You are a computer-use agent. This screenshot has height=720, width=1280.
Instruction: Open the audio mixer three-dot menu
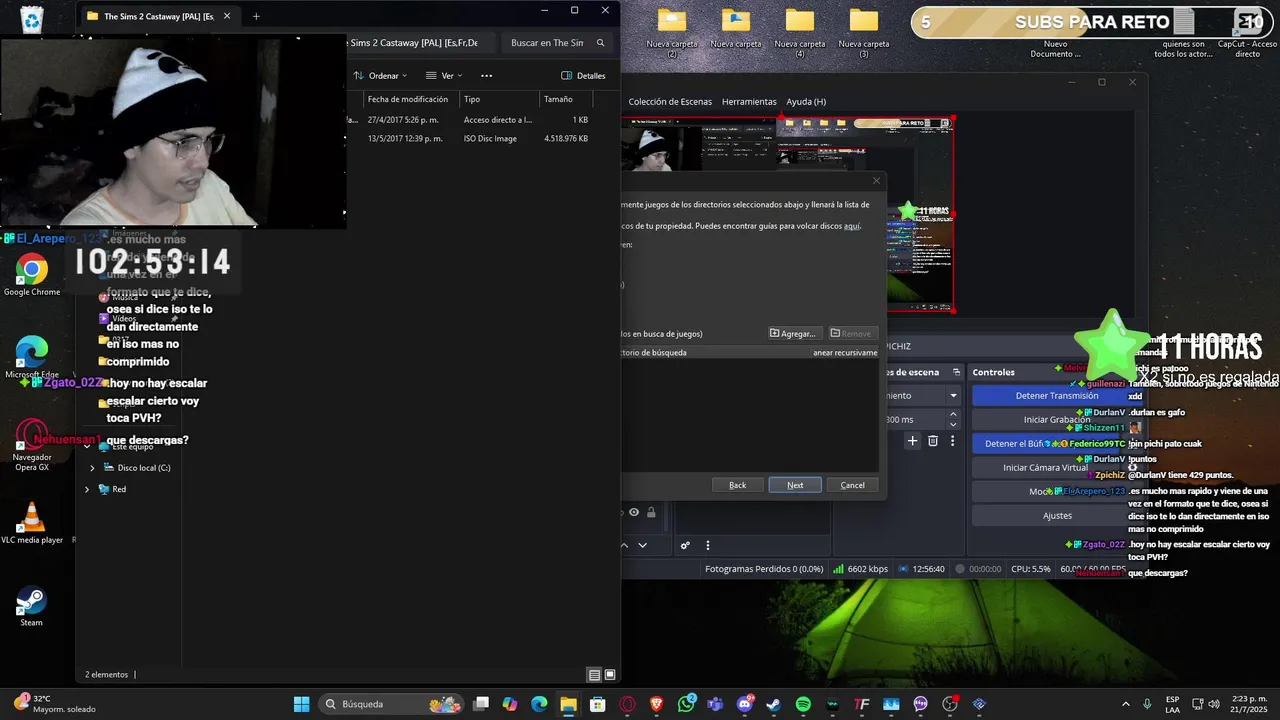[x=708, y=545]
